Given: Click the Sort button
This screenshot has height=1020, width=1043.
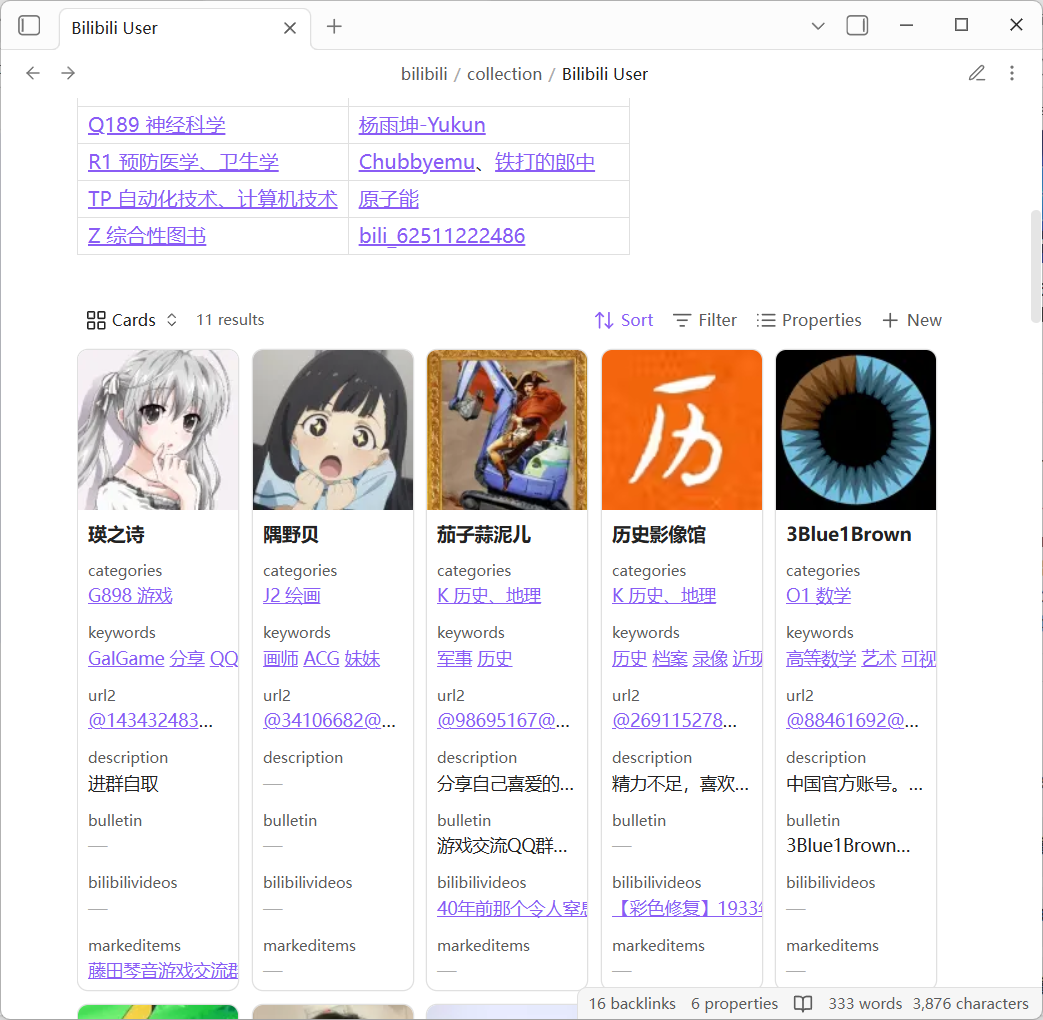Looking at the screenshot, I should (x=624, y=320).
